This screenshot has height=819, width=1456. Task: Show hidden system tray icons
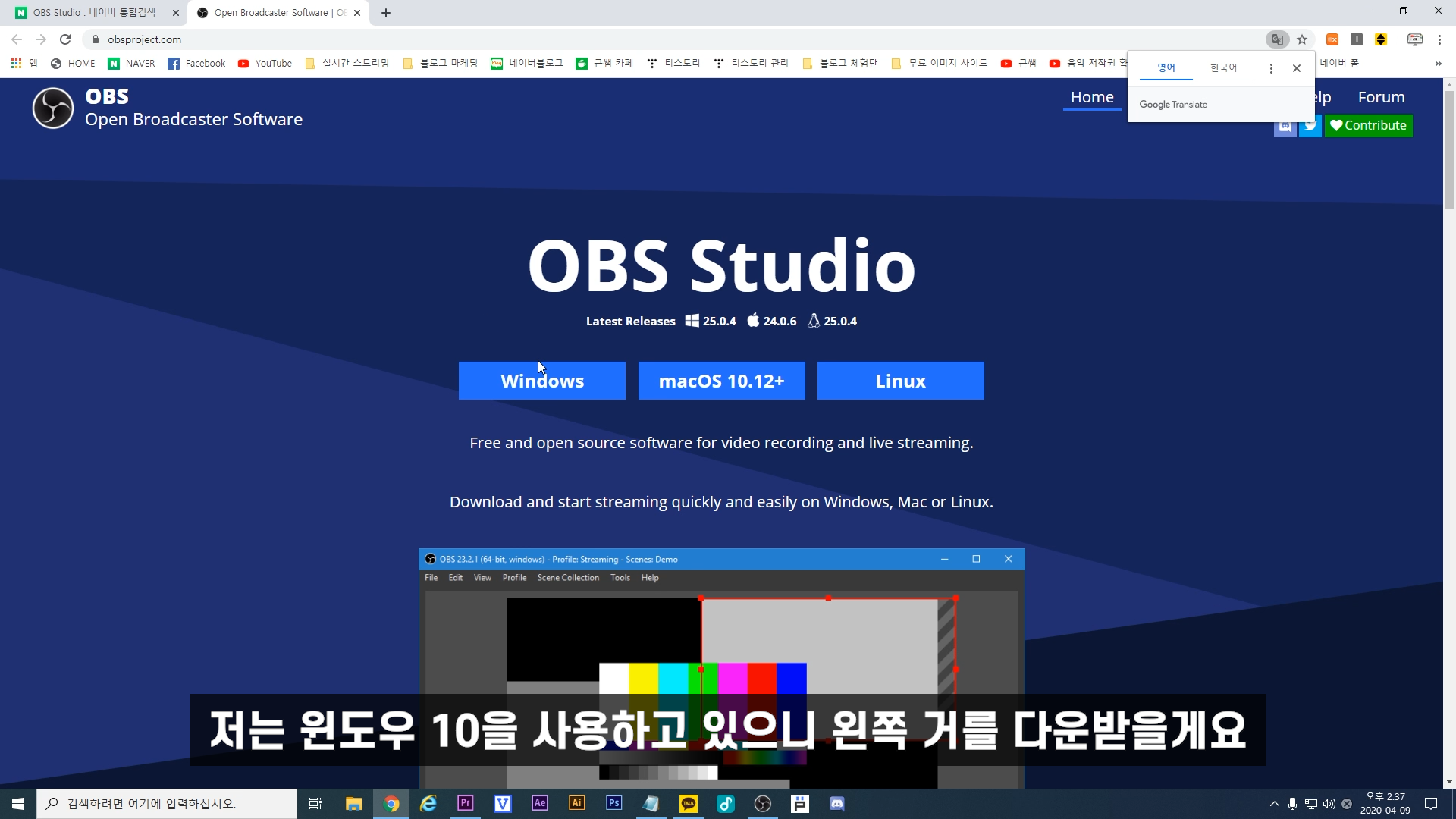(1274, 804)
